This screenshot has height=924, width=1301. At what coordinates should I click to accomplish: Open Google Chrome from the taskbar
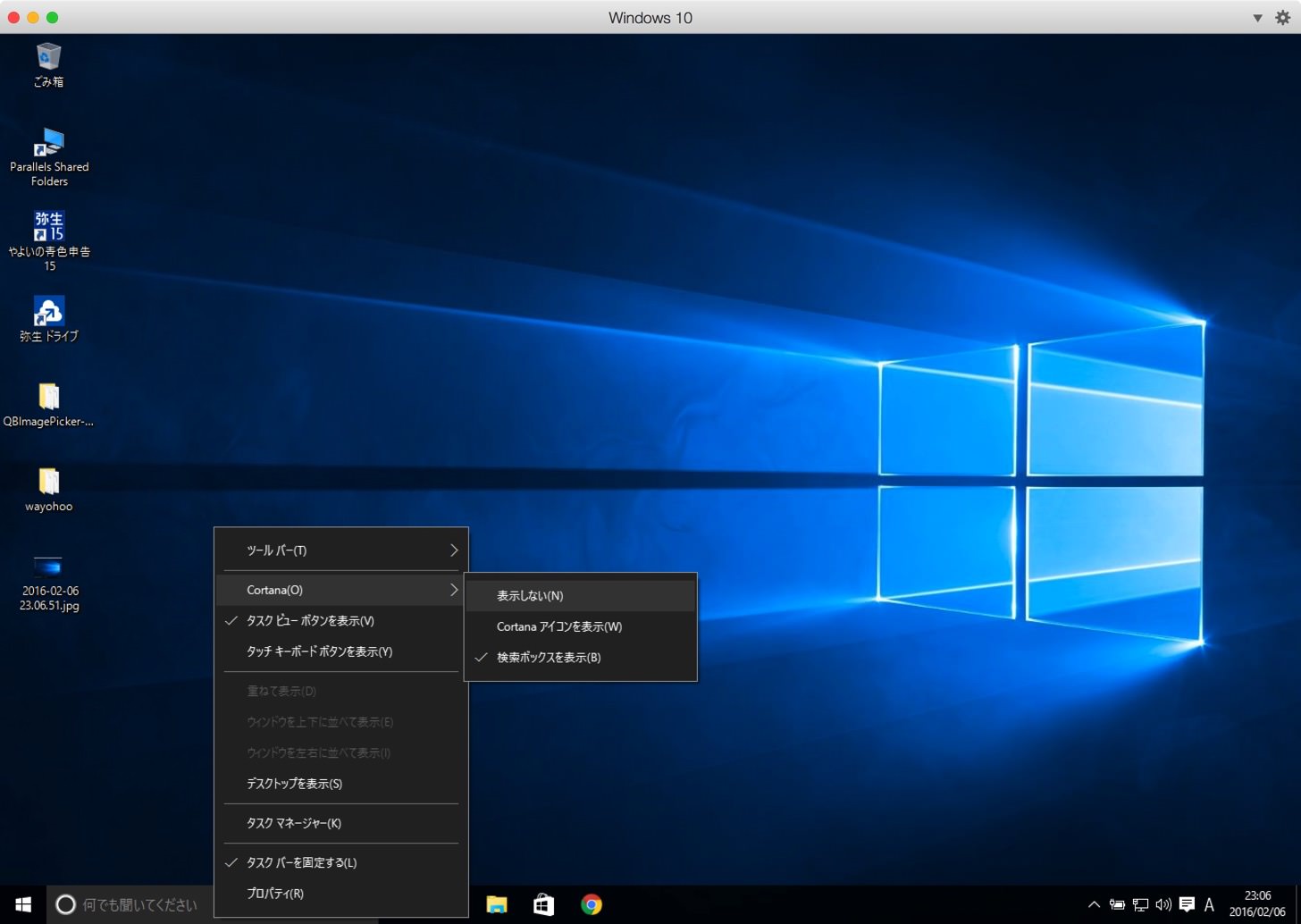click(591, 904)
